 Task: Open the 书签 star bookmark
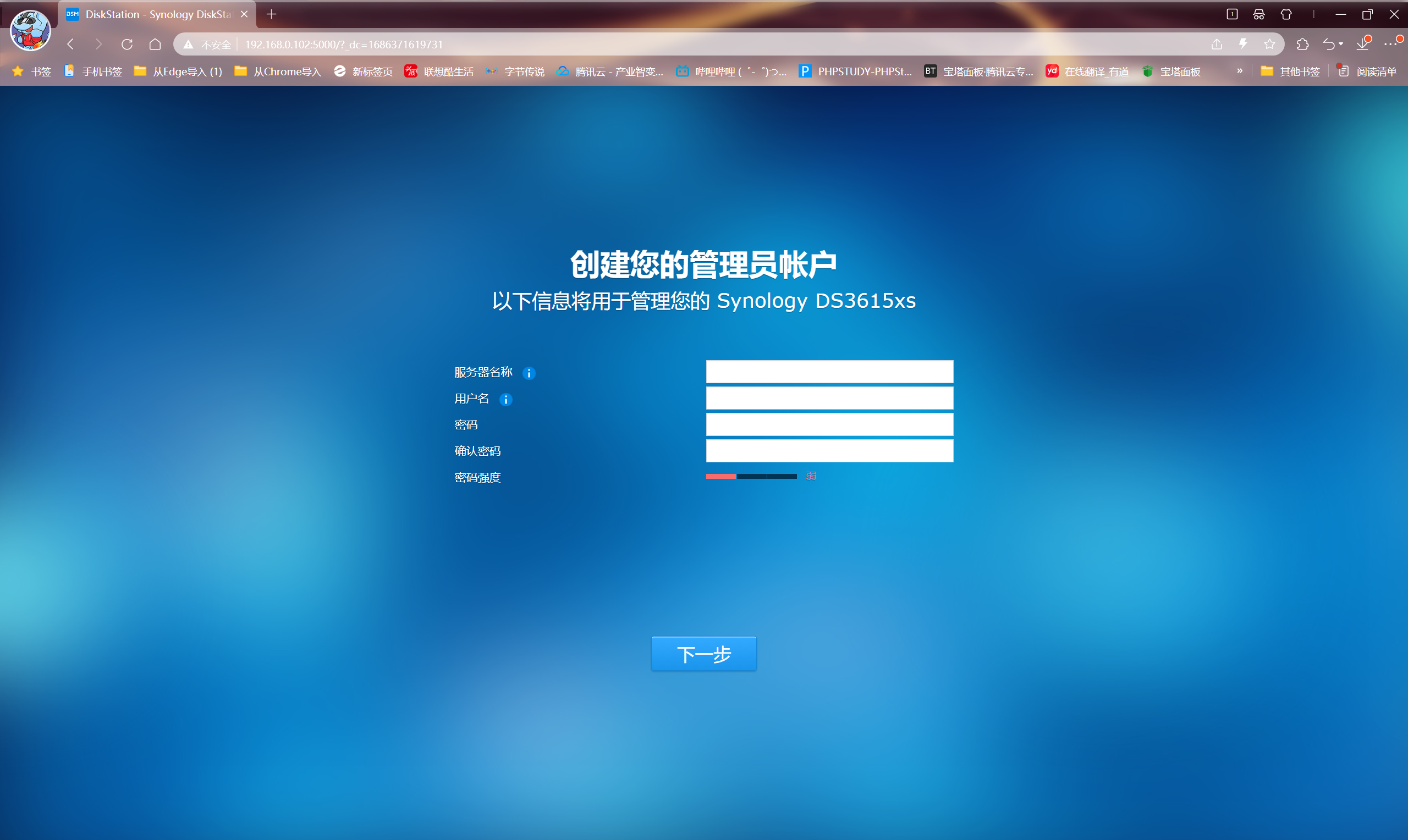tap(32, 71)
